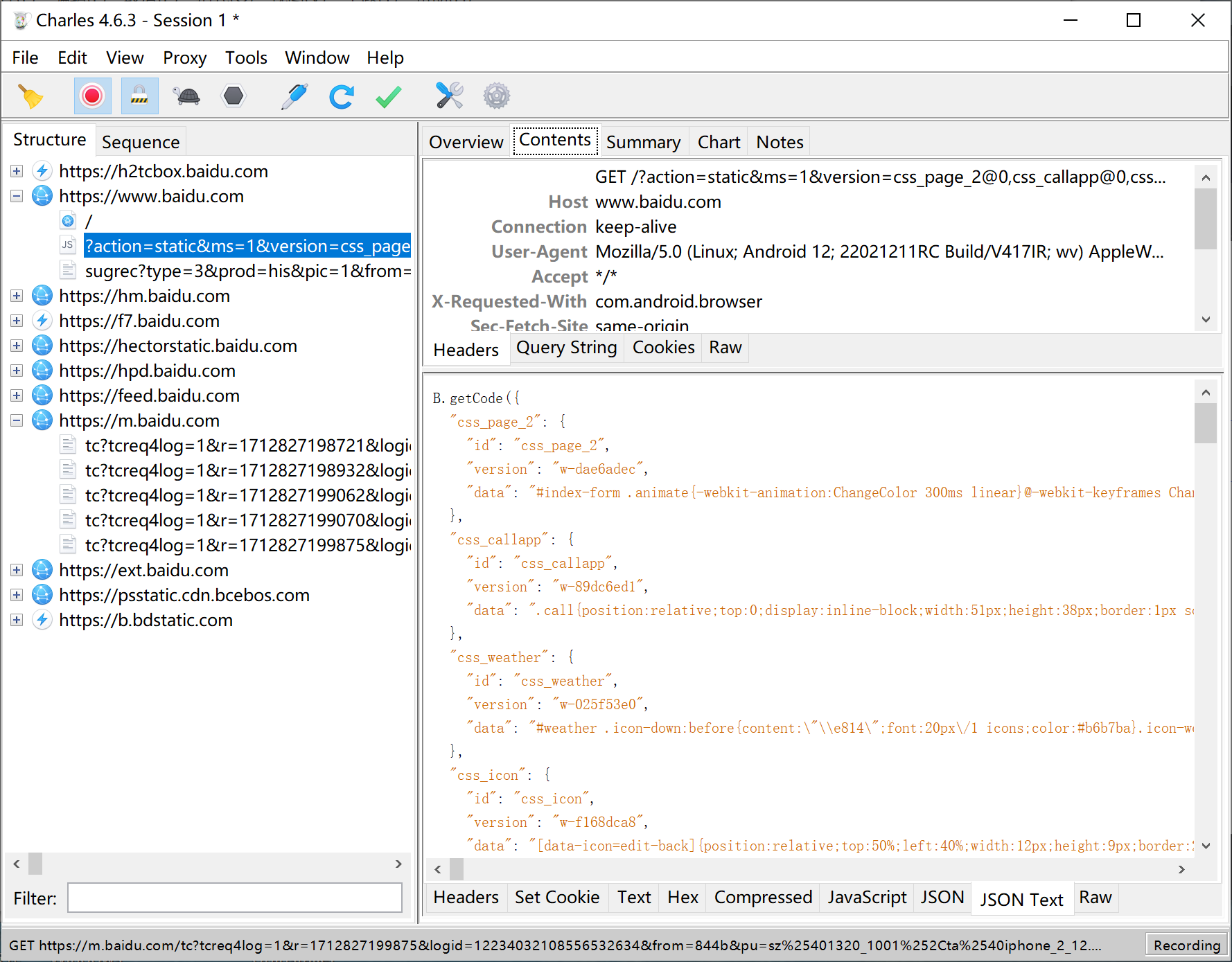Click the globe icon for www.baidu.com
Viewport: 1232px width, 962px height.
point(42,196)
